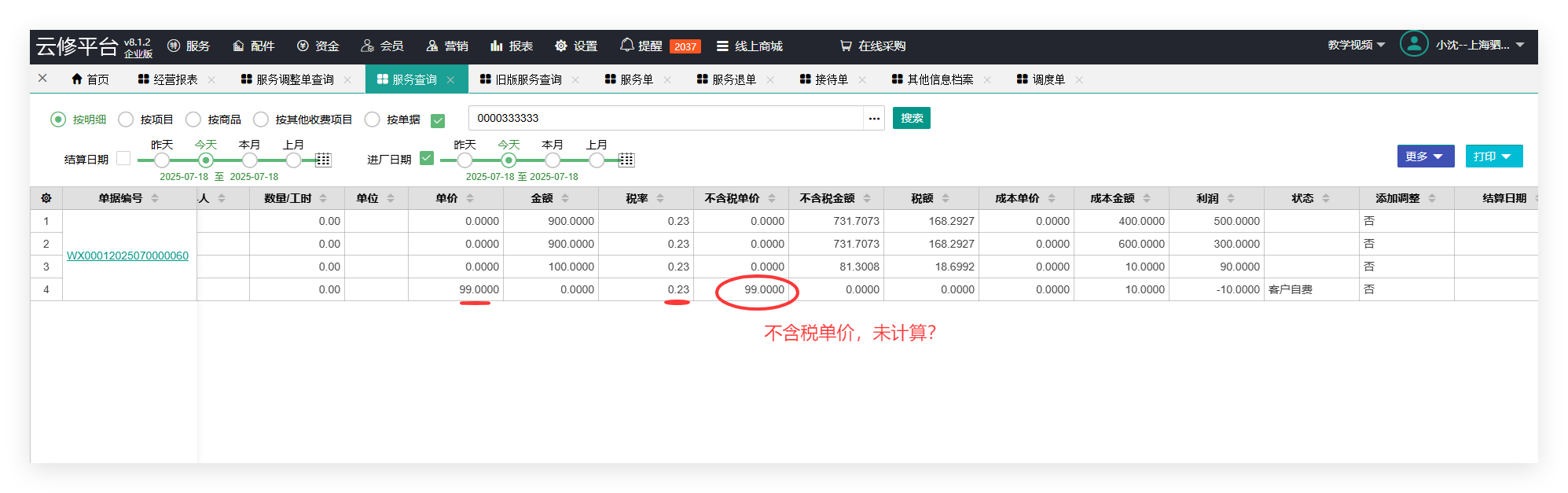
Task: Expand the 更多 dropdown button
Action: click(1425, 156)
